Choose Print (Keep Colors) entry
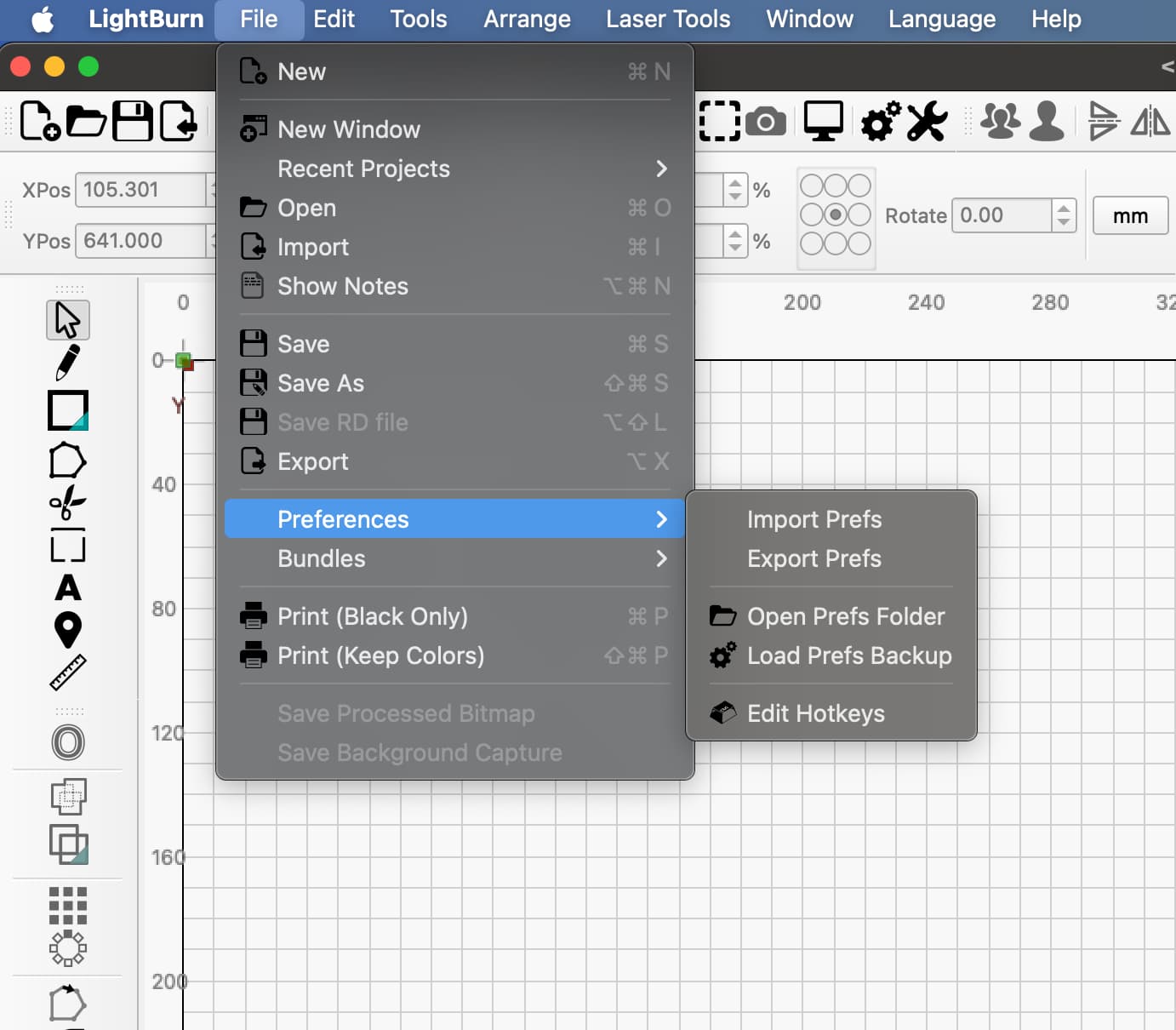 [x=455, y=655]
